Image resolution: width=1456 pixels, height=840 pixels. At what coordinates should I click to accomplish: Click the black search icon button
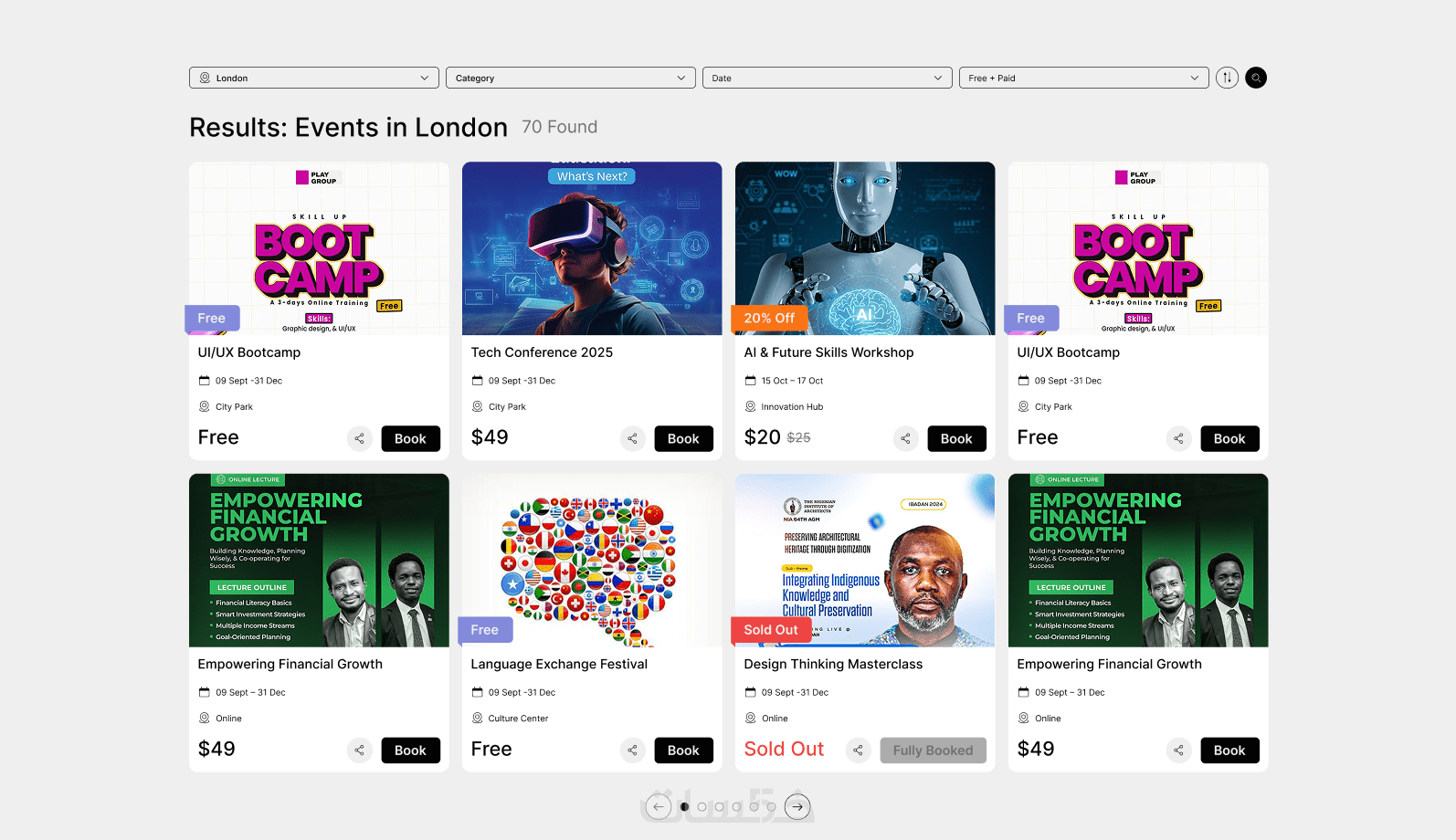(1256, 78)
